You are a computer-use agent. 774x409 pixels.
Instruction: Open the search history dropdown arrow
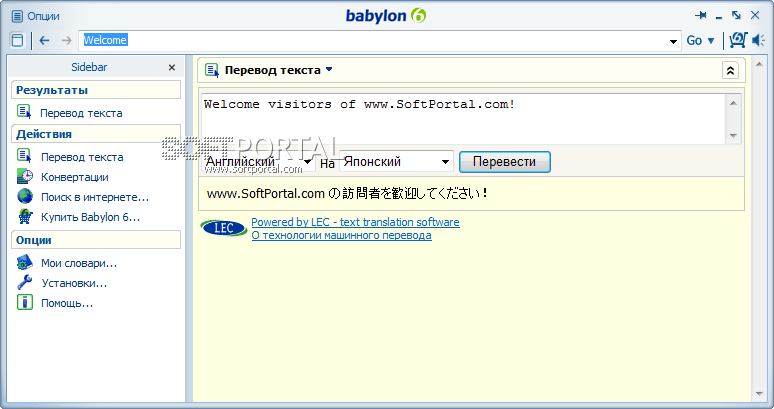[x=673, y=41]
